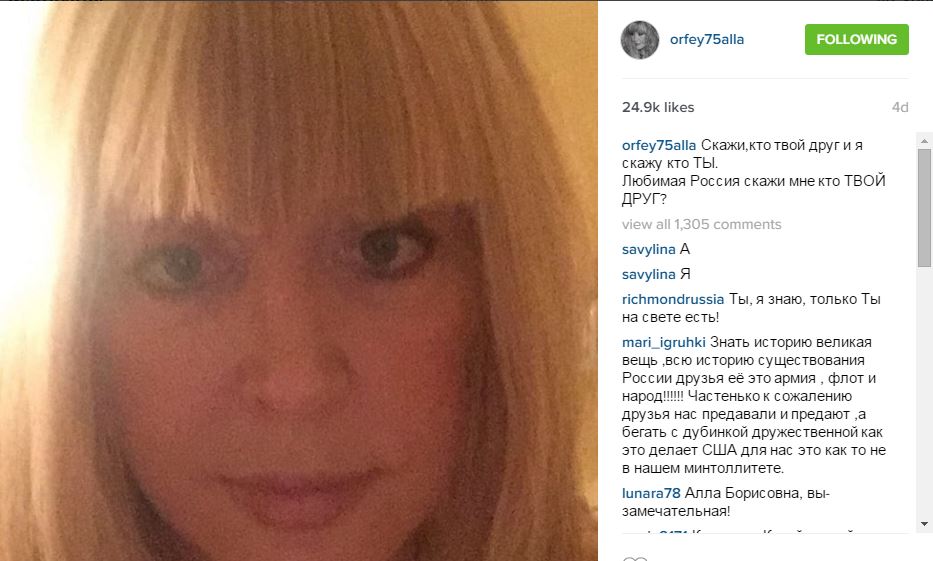Screen dimensions: 933x561
Task: Click the lunara78 comment text
Action: pyautogui.click(x=726, y=502)
